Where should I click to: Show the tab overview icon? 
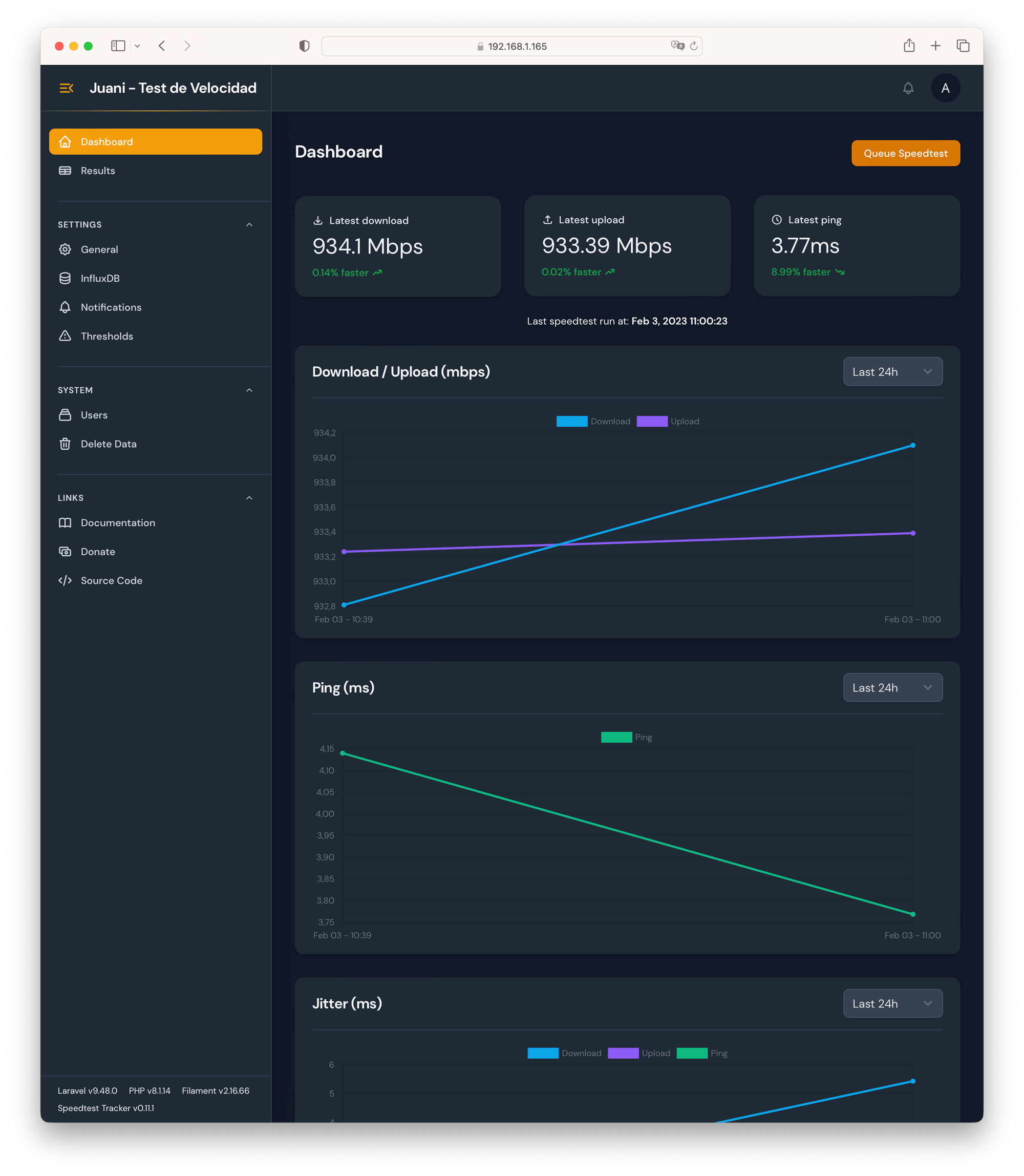tap(963, 46)
